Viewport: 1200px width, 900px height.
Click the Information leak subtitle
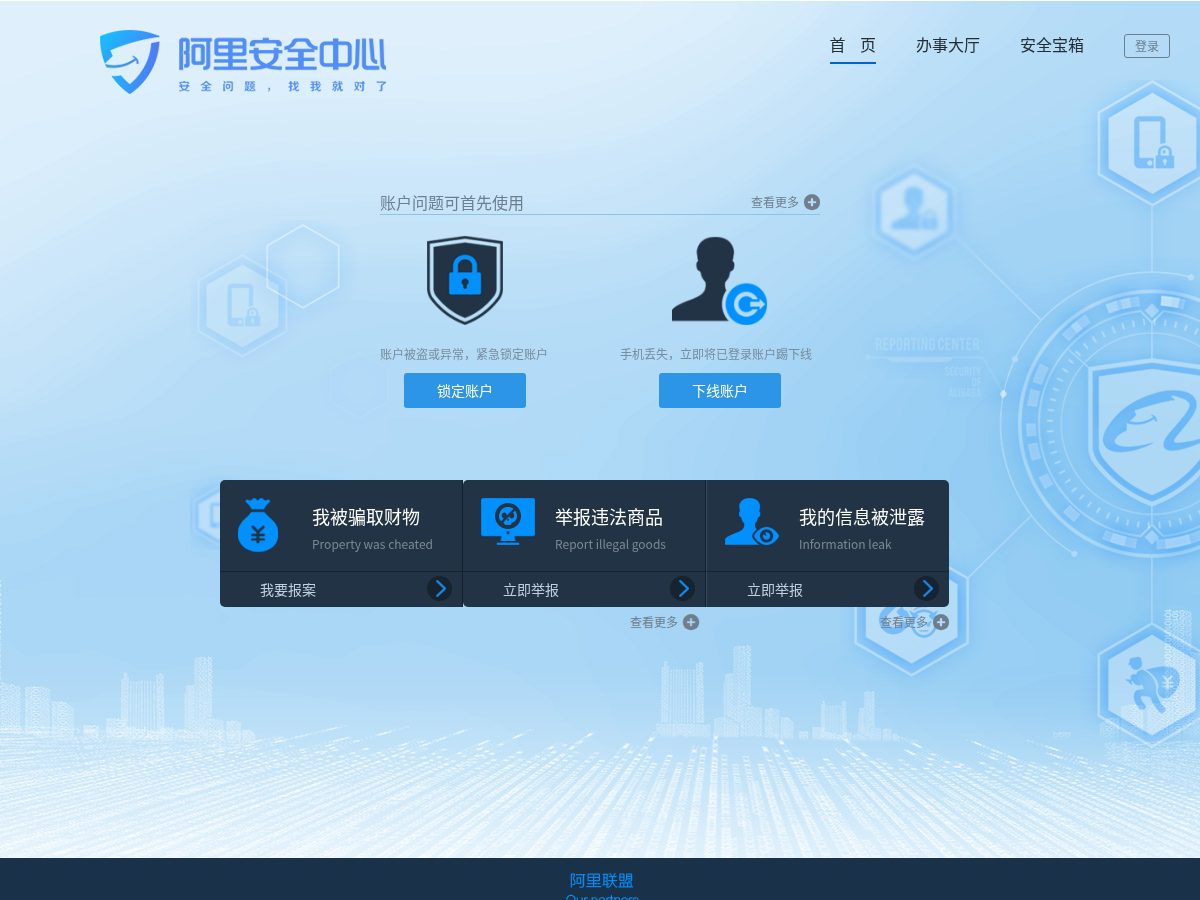(845, 545)
